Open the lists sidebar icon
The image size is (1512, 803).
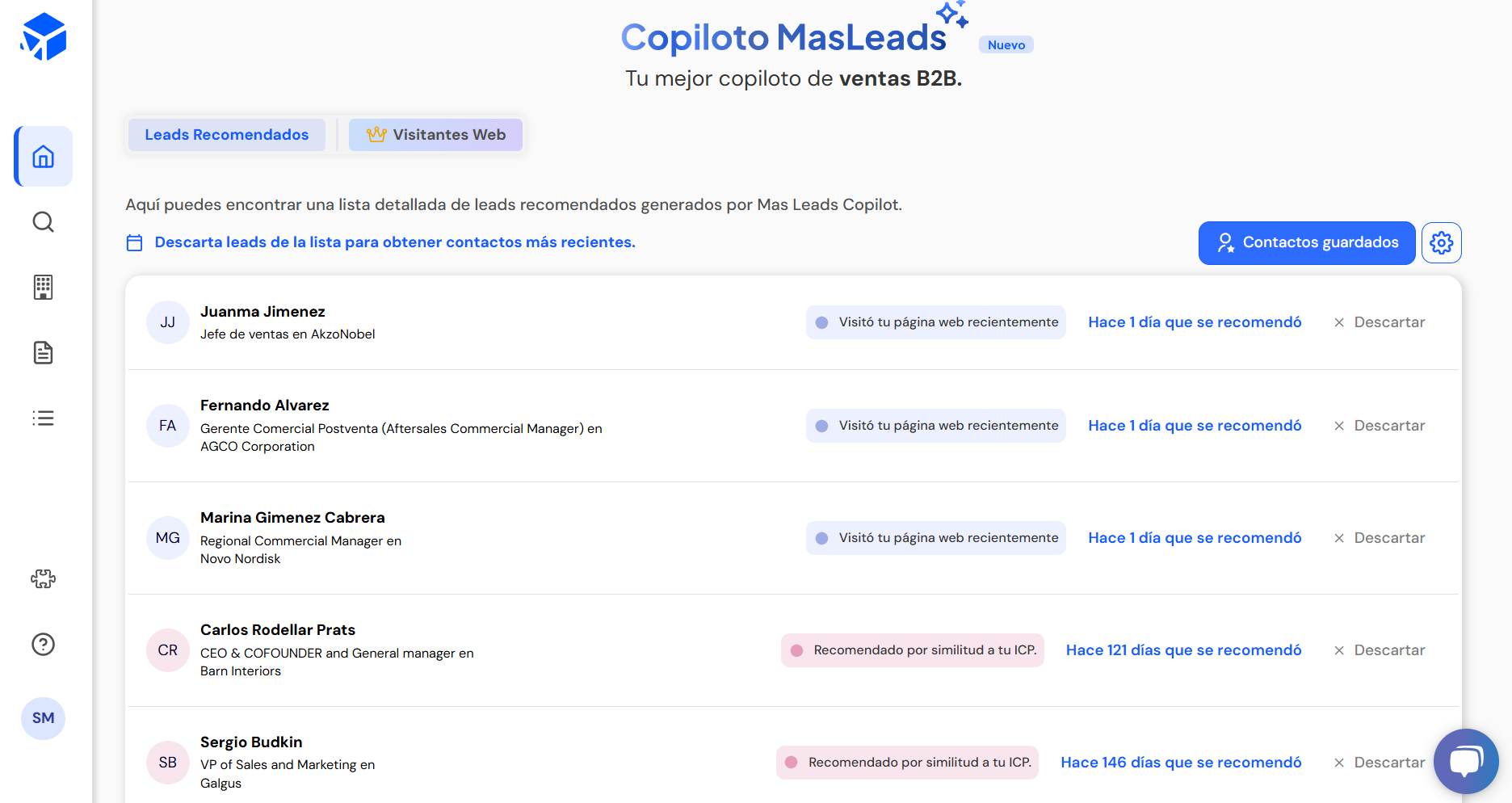[44, 418]
